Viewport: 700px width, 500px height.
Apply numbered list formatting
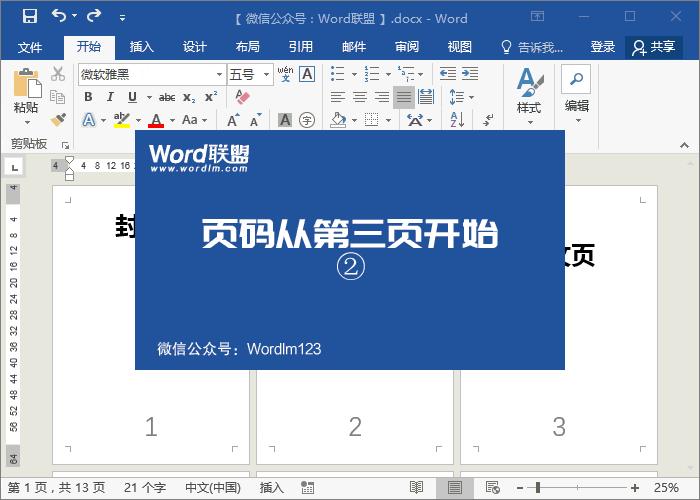(x=372, y=74)
